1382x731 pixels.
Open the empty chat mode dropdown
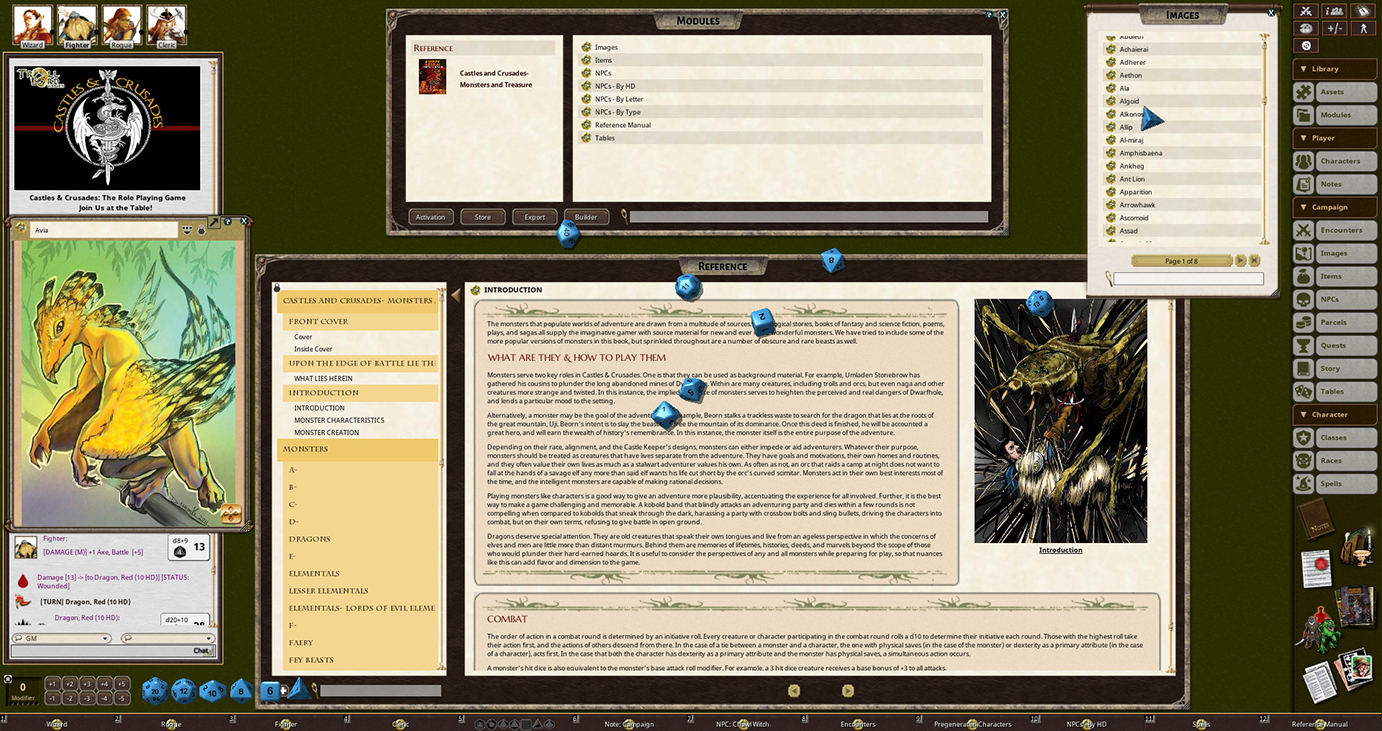click(166, 638)
